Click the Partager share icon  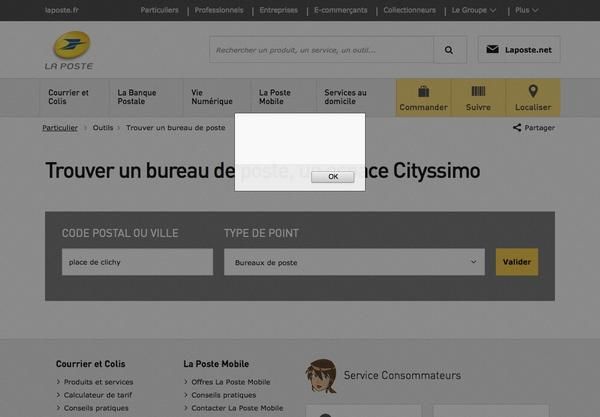pos(517,128)
